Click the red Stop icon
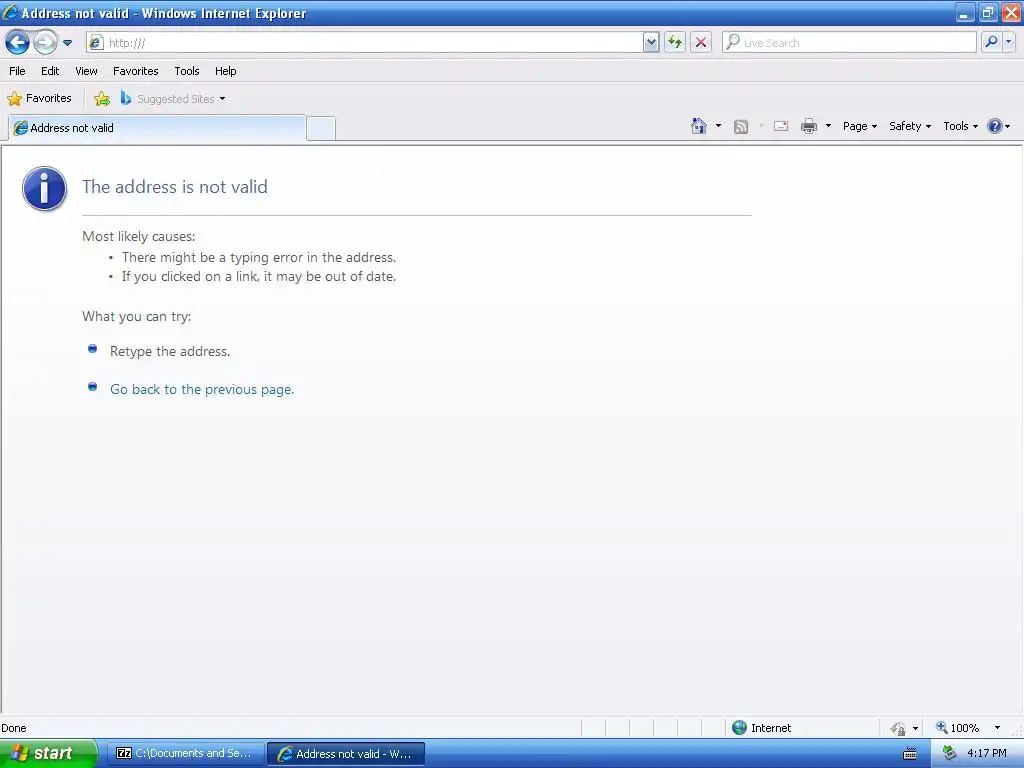Screen dimensions: 1024x768 pos(701,43)
